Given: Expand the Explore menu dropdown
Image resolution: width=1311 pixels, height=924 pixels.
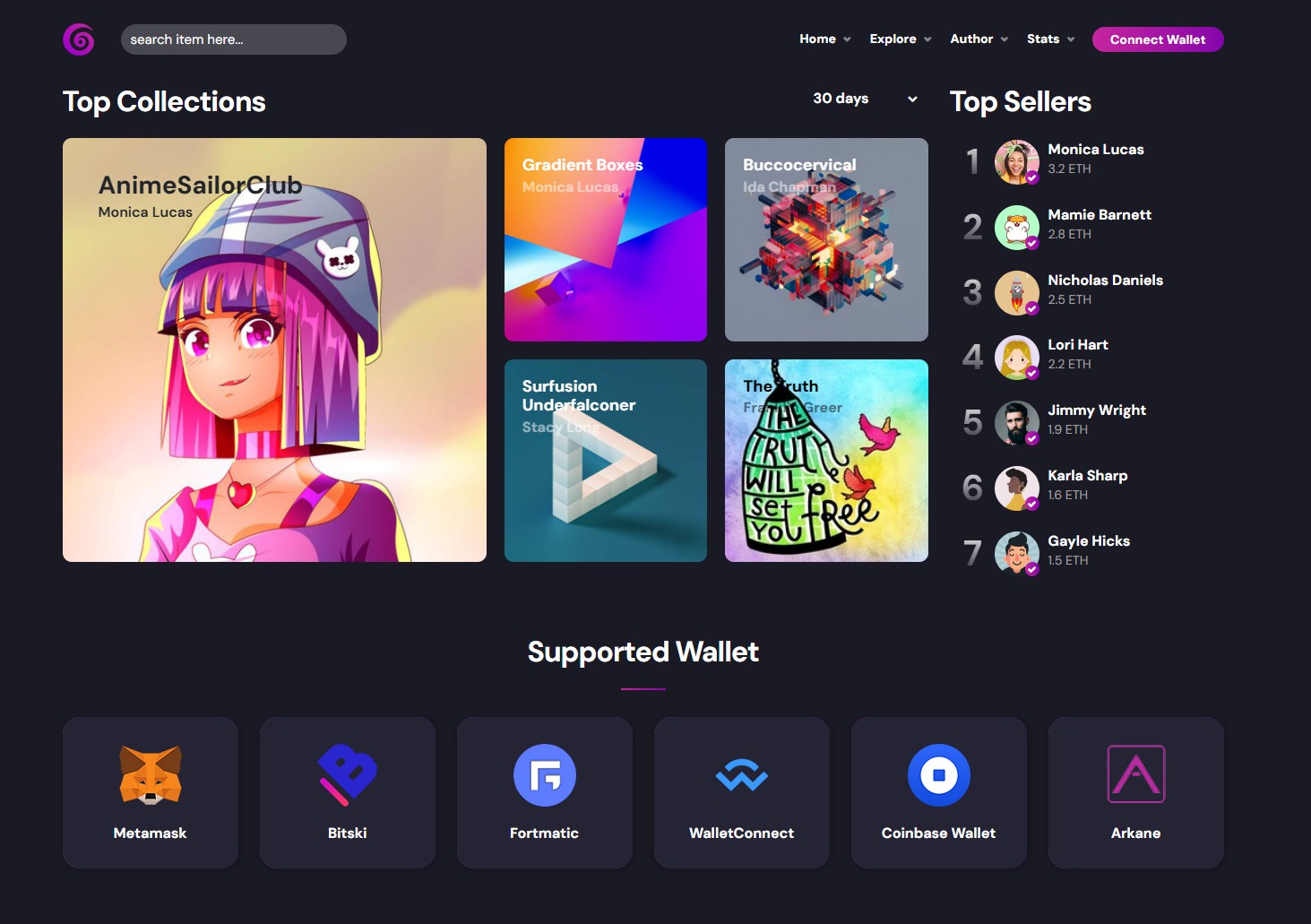Looking at the screenshot, I should tap(900, 39).
